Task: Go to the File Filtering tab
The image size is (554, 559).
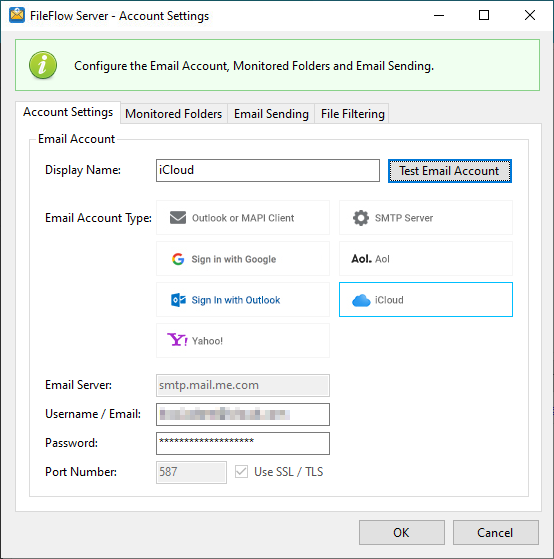Action: click(x=352, y=114)
